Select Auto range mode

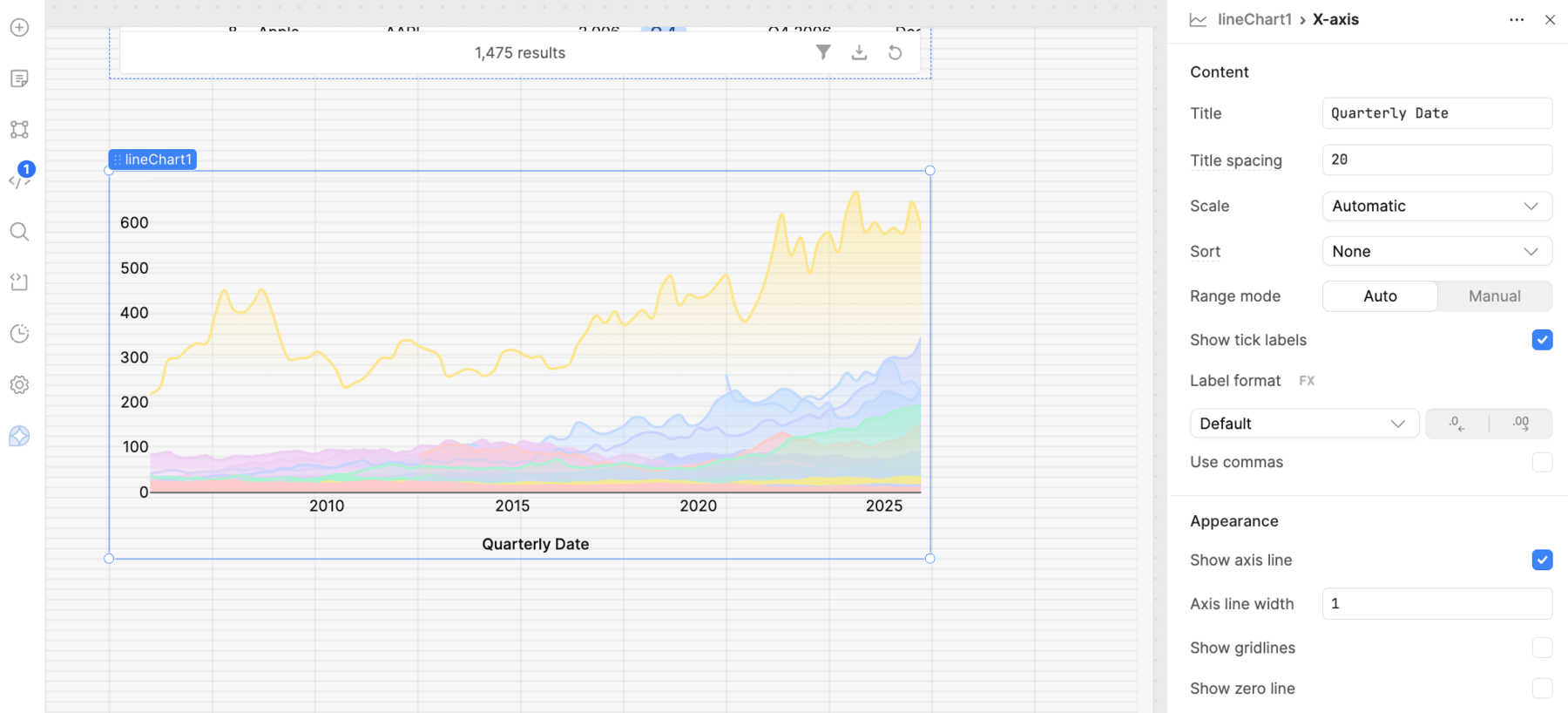[1380, 296]
